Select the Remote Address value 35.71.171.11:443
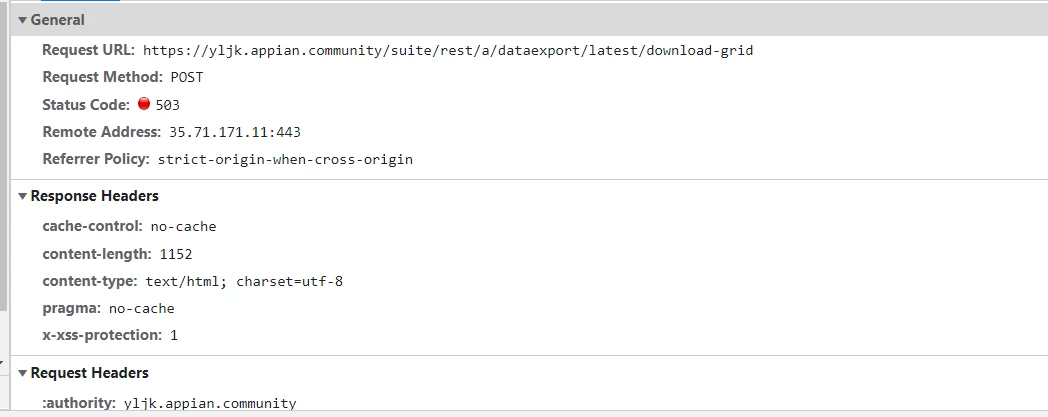 [235, 132]
